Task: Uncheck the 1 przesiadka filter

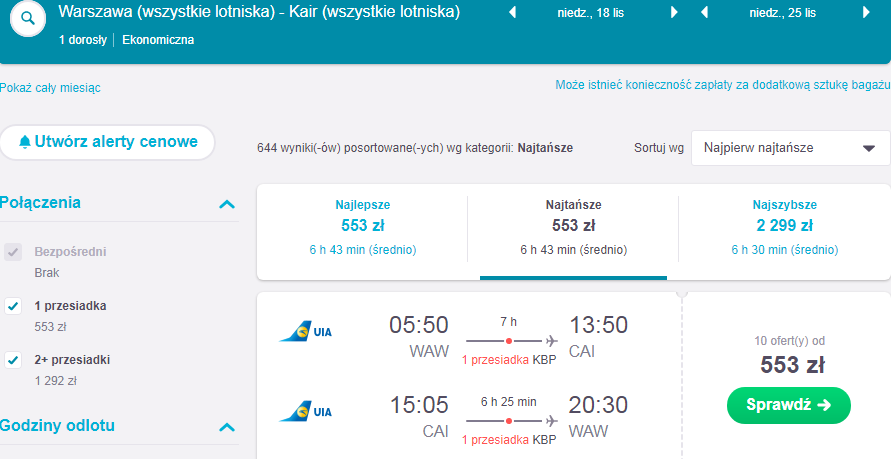Action: (13, 306)
